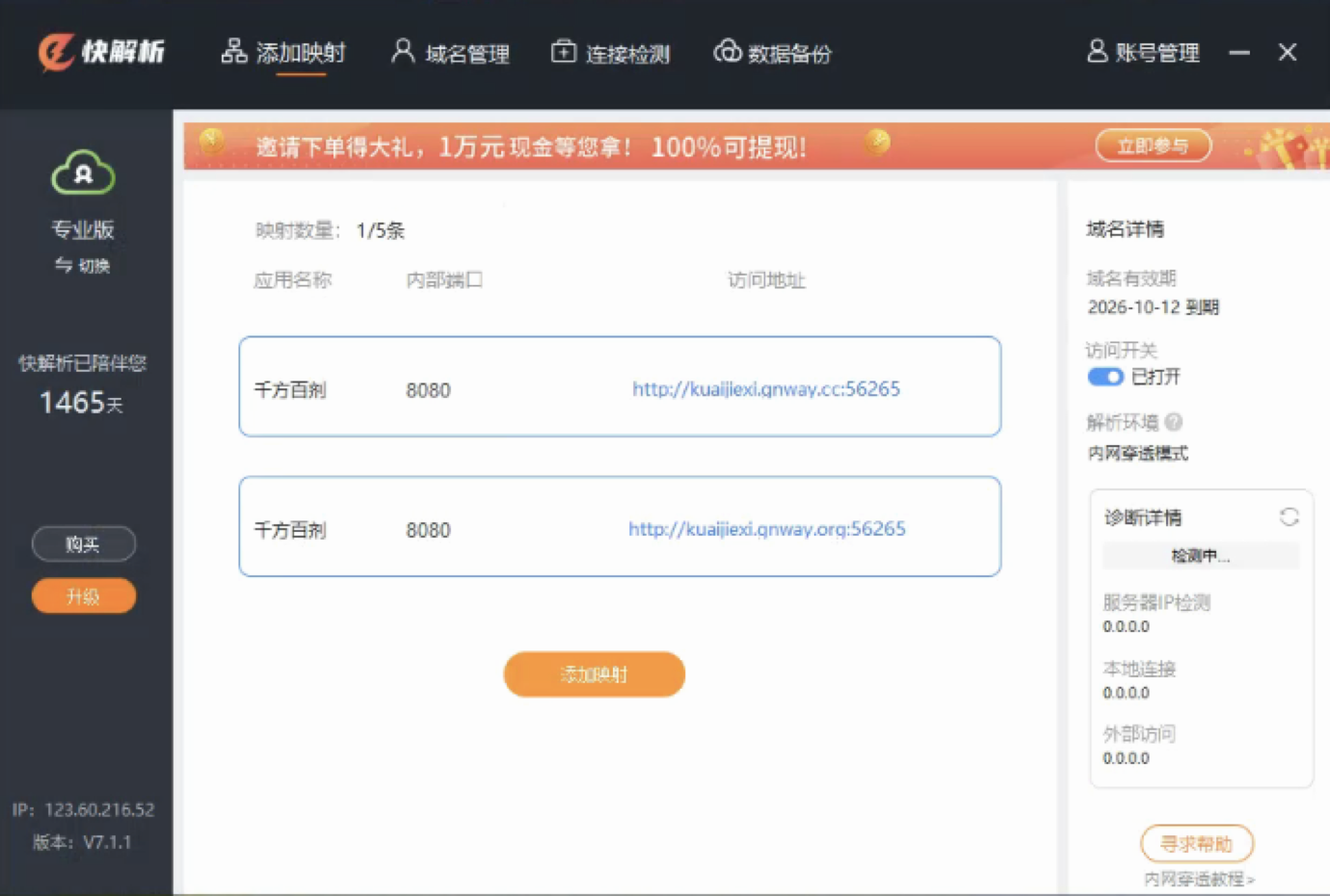Click the cloud user profile icon

[83, 173]
